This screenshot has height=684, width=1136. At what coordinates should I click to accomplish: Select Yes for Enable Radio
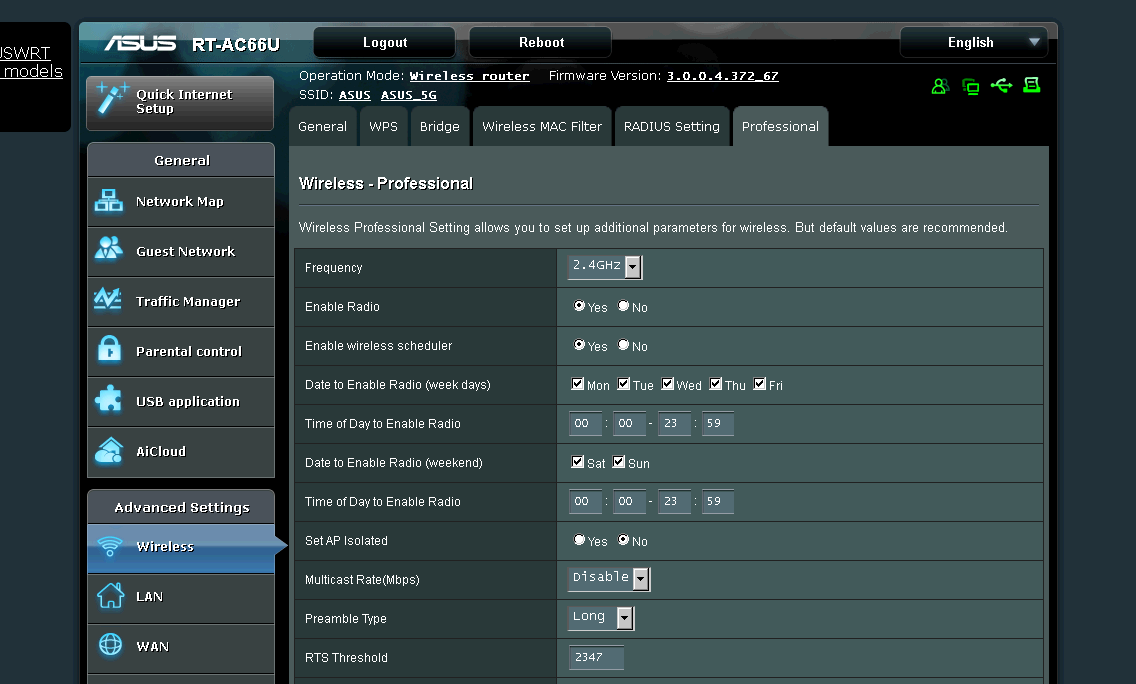coord(579,306)
